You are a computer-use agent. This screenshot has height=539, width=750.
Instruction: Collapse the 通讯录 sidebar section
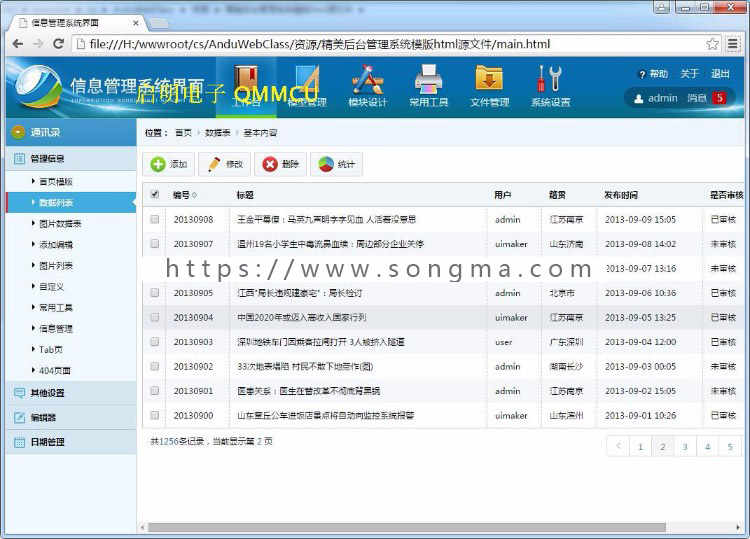click(x=71, y=132)
